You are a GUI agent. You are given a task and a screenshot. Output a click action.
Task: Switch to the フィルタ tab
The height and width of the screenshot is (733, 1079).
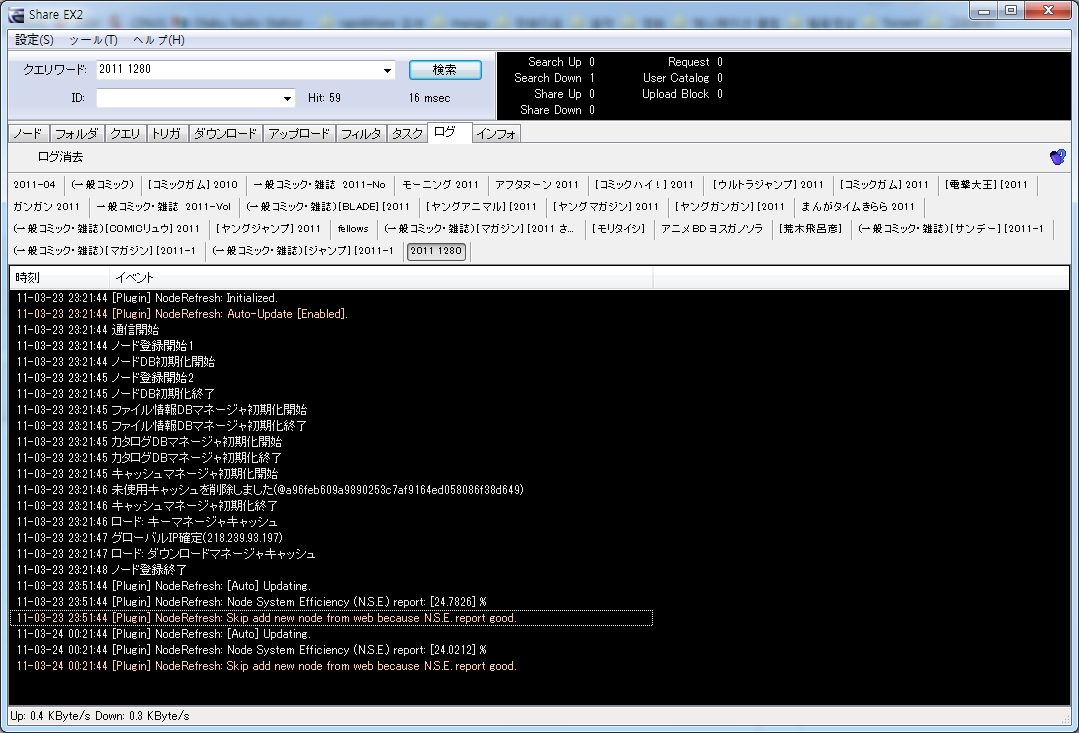[361, 134]
